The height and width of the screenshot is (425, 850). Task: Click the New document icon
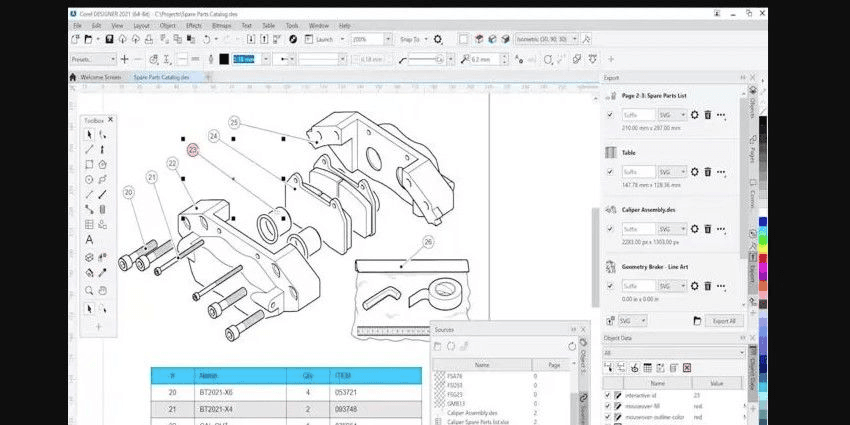[75, 40]
